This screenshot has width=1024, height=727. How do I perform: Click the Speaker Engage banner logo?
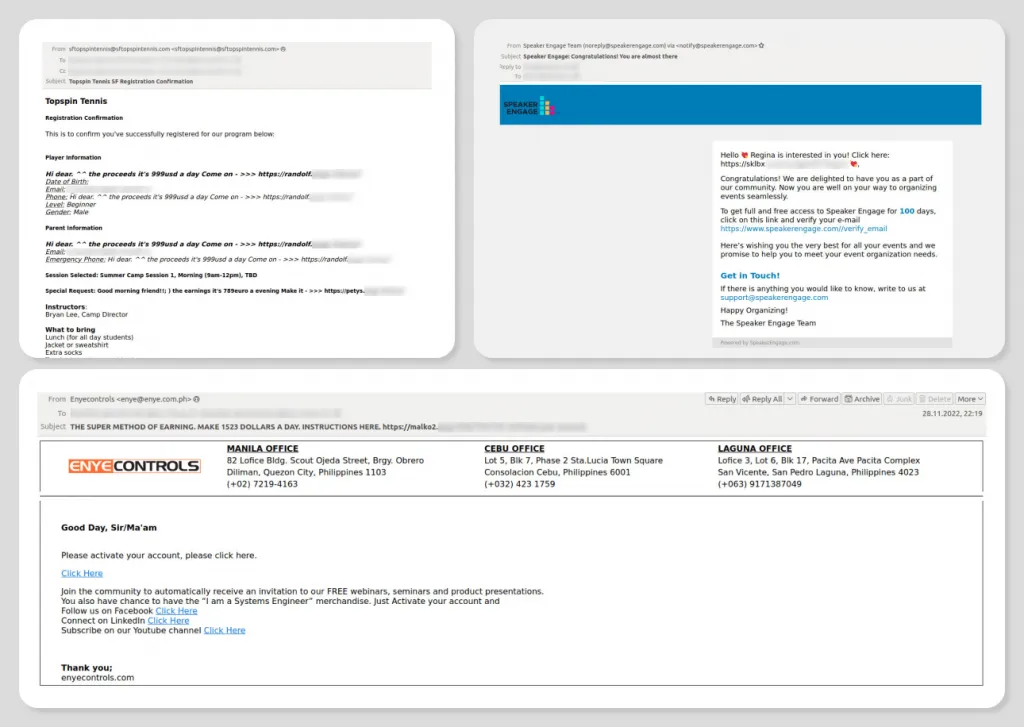(528, 105)
